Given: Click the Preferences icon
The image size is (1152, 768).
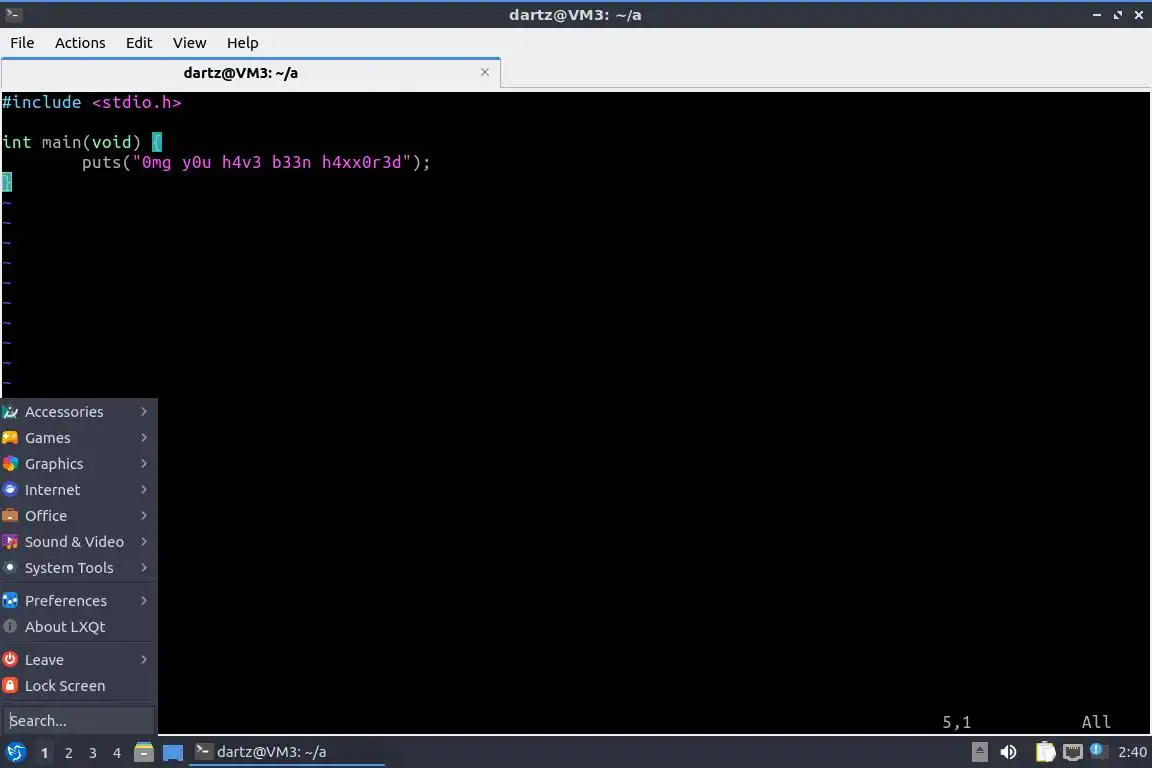Looking at the screenshot, I should click(x=10, y=600).
